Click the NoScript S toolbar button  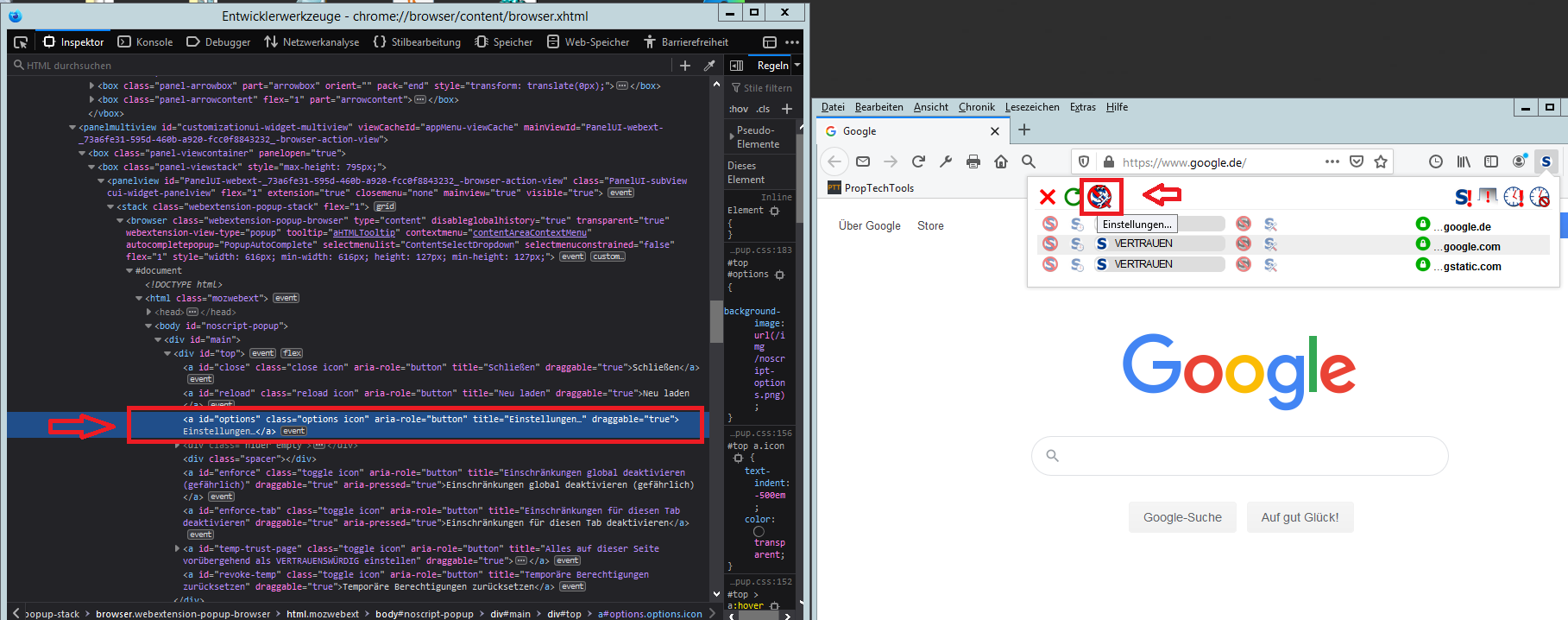1546,161
